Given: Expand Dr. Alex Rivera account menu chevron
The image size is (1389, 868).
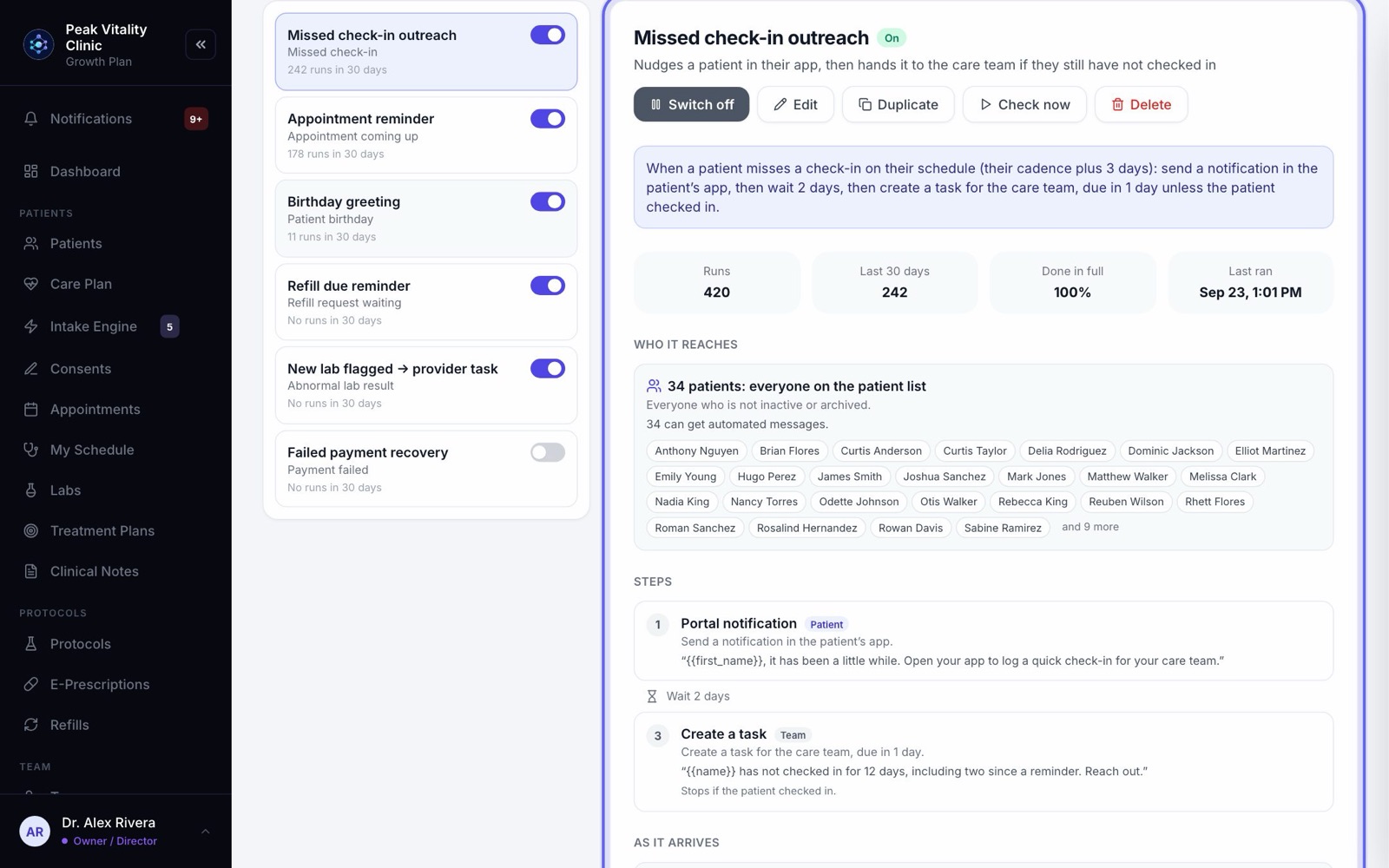Looking at the screenshot, I should [206, 832].
